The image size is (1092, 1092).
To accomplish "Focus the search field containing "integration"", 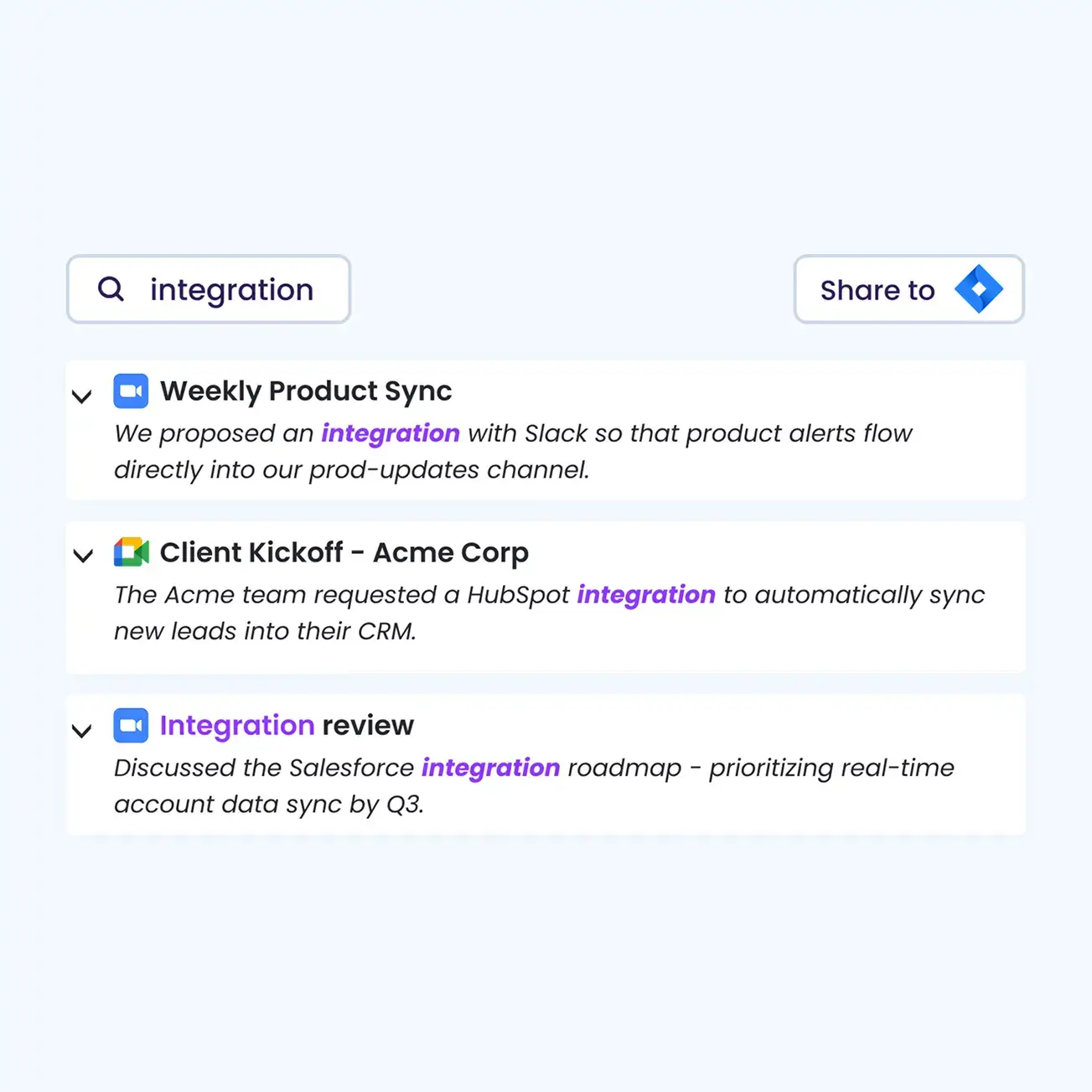I will click(x=231, y=290).
